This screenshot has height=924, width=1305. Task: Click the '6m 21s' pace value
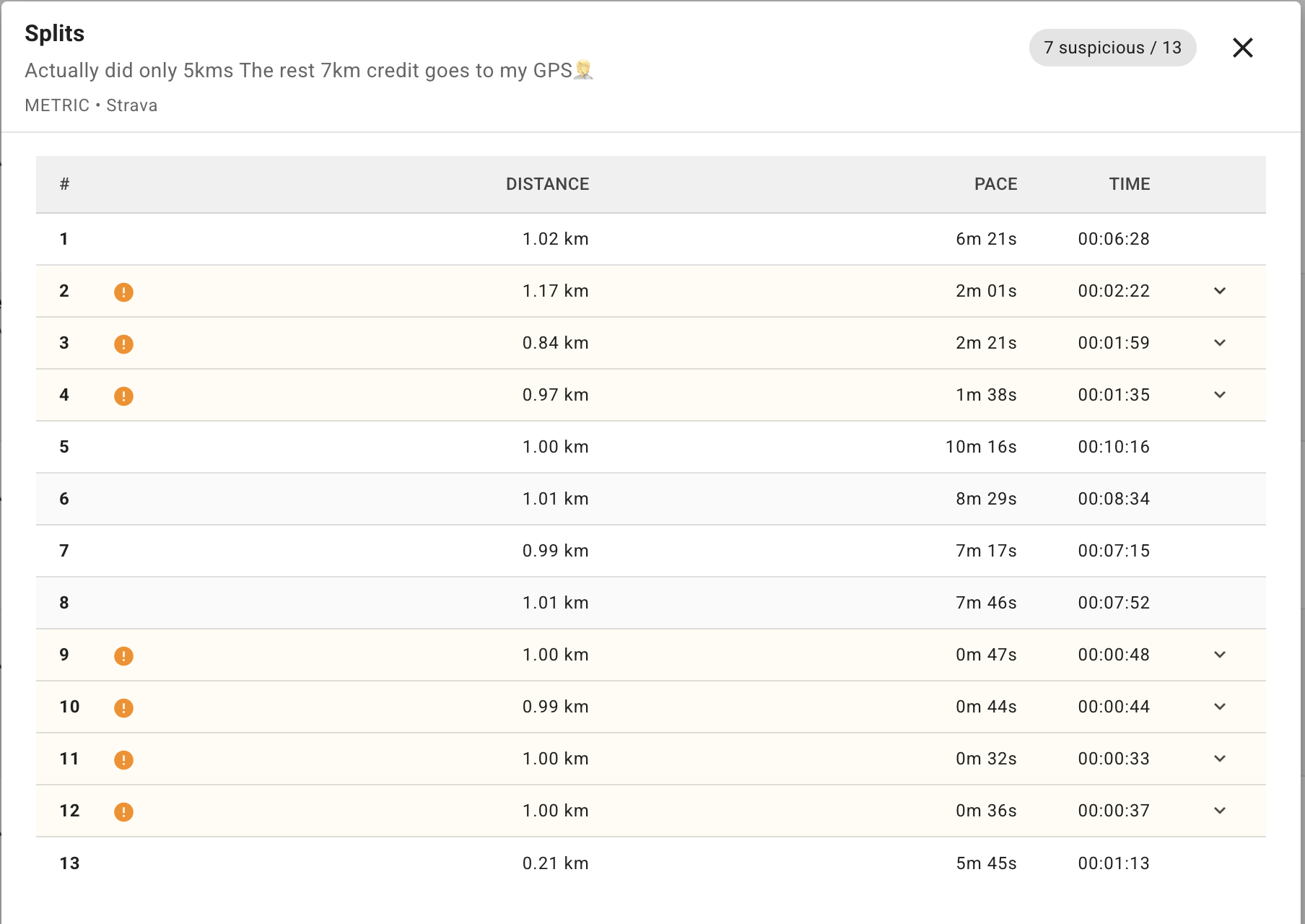[x=986, y=239]
